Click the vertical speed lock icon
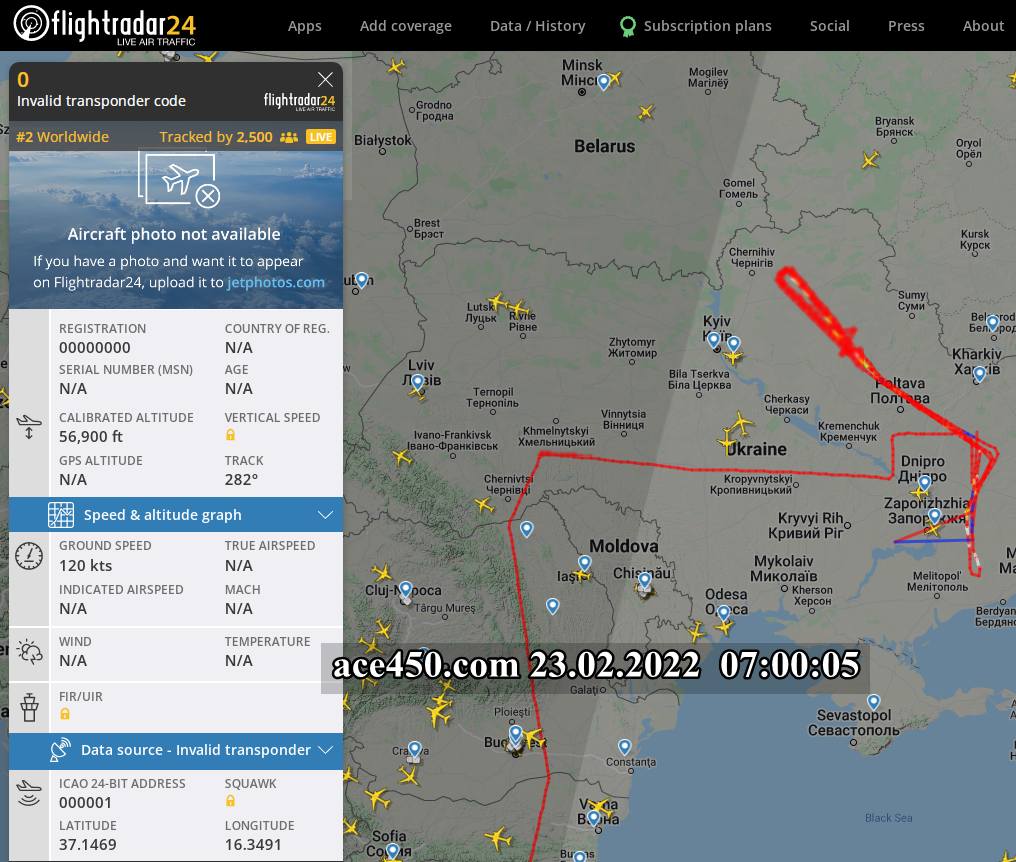This screenshot has height=862, width=1016. click(x=230, y=435)
